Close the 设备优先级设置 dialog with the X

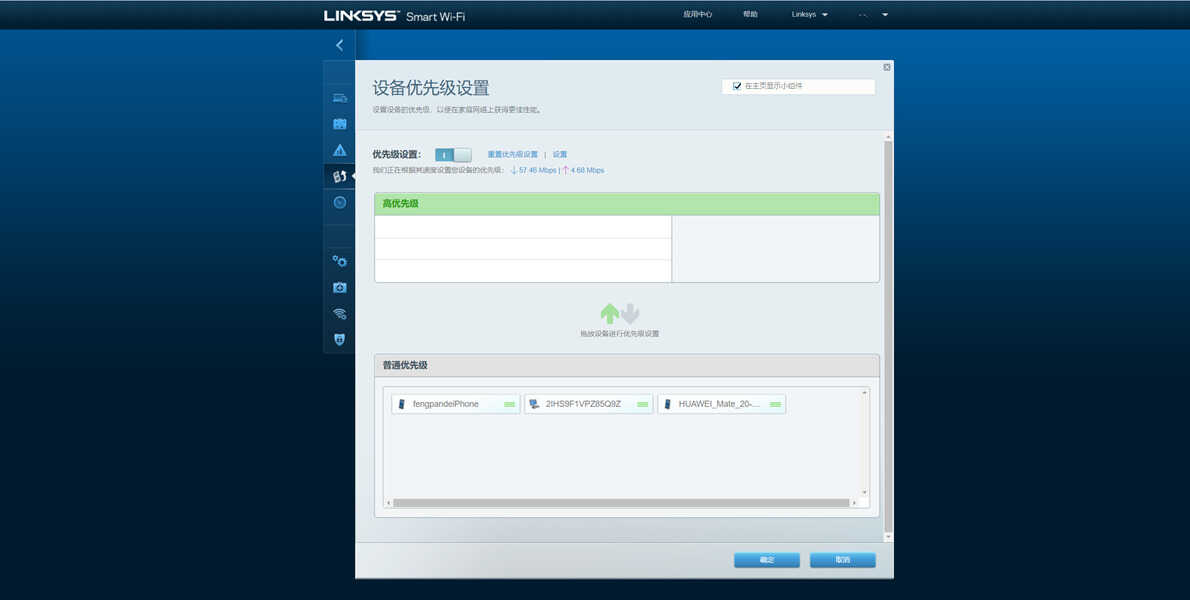coord(886,68)
